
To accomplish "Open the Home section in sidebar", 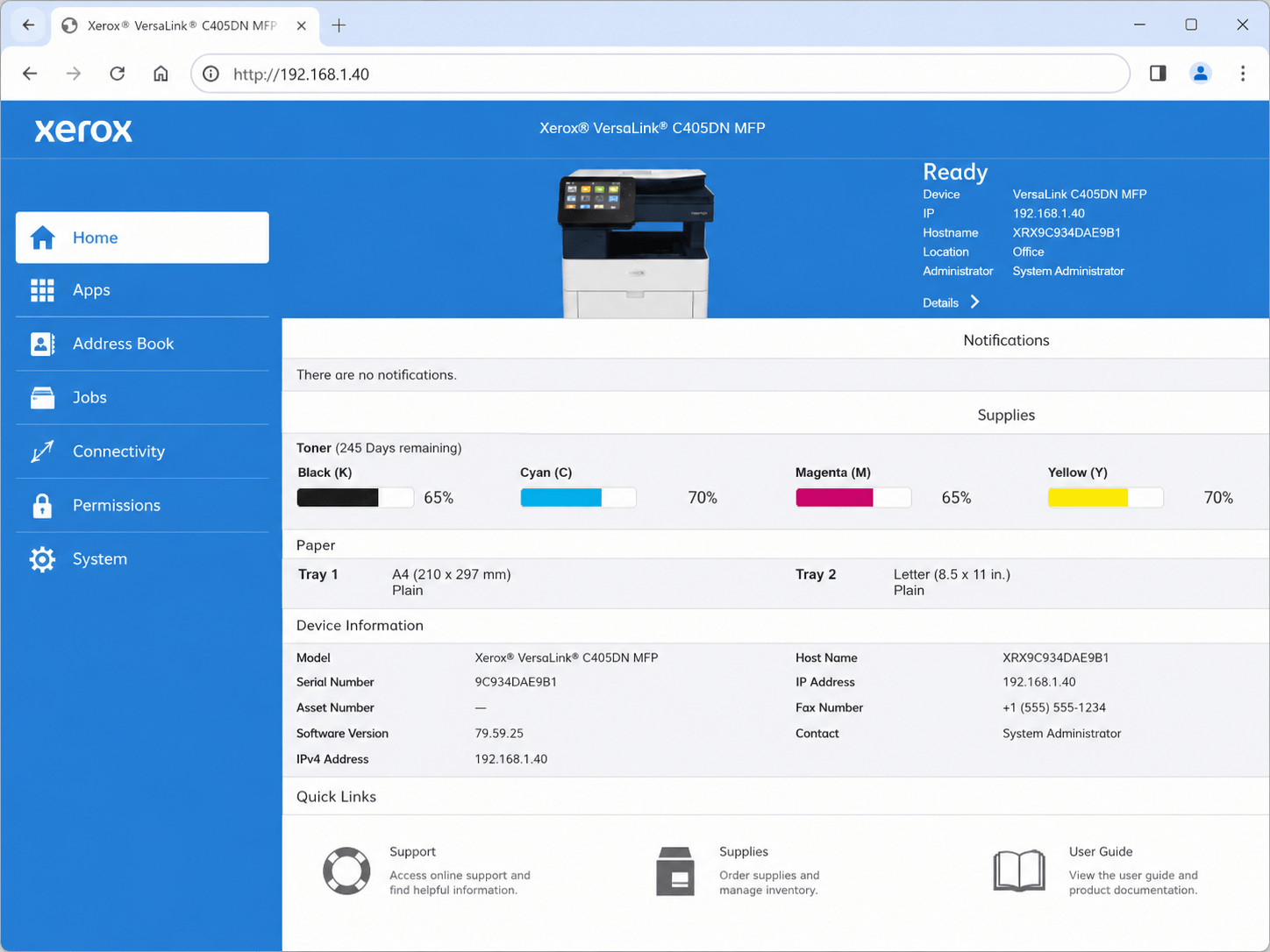I will click(142, 238).
